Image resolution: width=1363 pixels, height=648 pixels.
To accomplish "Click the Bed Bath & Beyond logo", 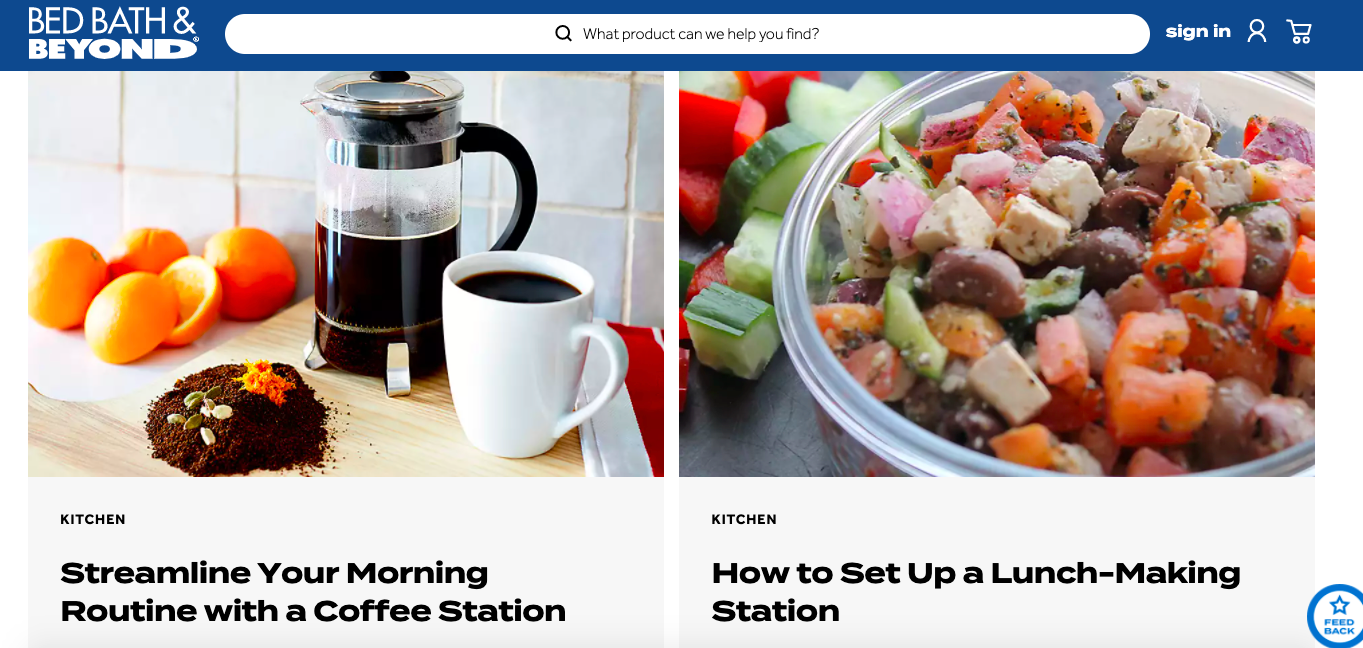I will point(113,34).
